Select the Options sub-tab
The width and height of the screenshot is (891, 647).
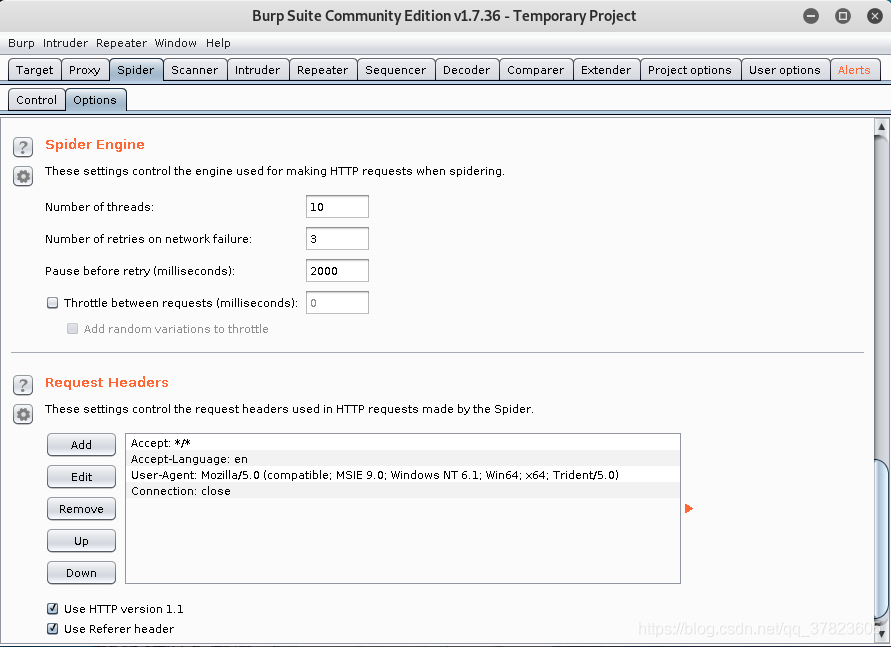(x=95, y=100)
